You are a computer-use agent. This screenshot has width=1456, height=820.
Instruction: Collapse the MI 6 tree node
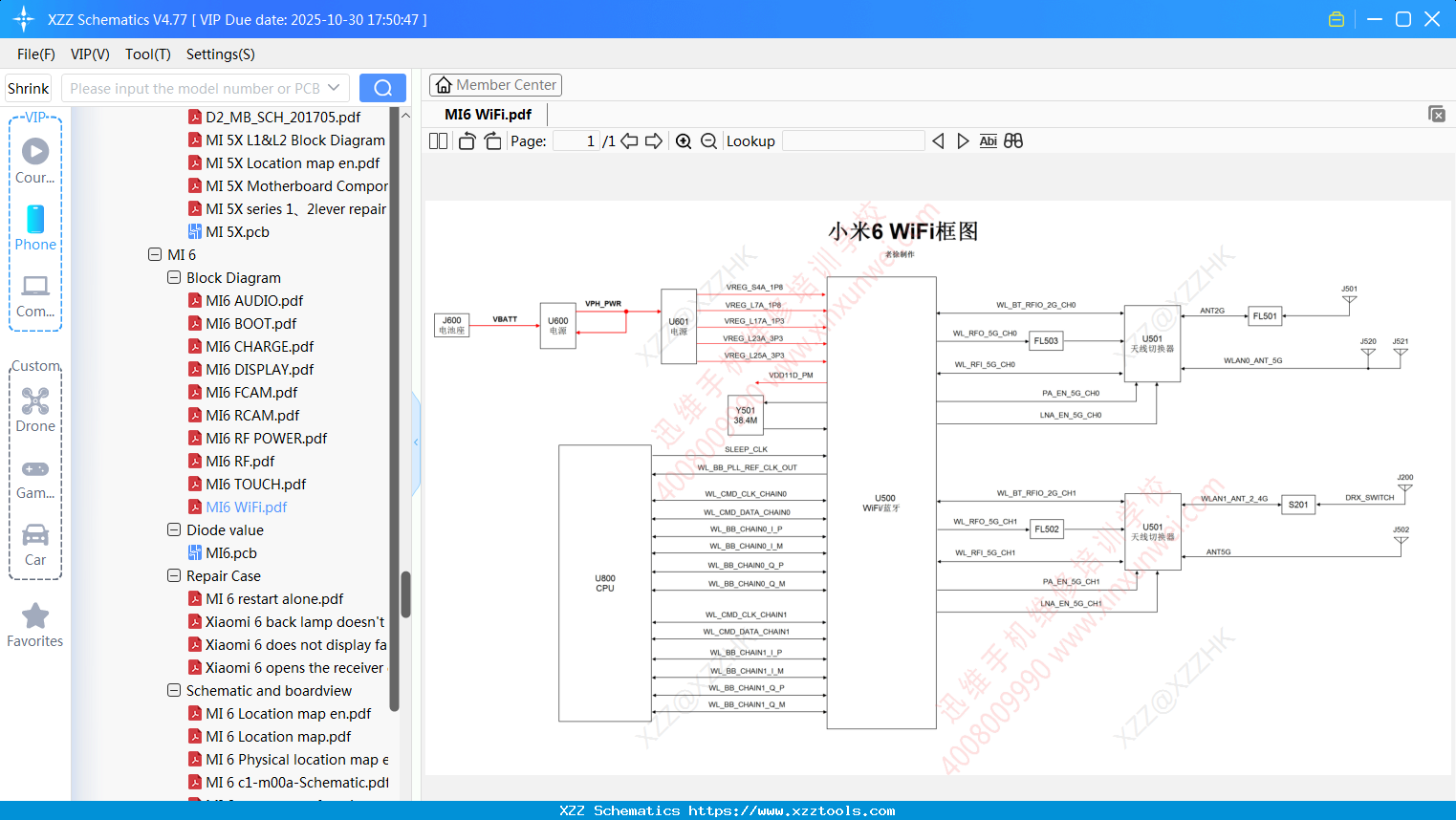[x=155, y=254]
